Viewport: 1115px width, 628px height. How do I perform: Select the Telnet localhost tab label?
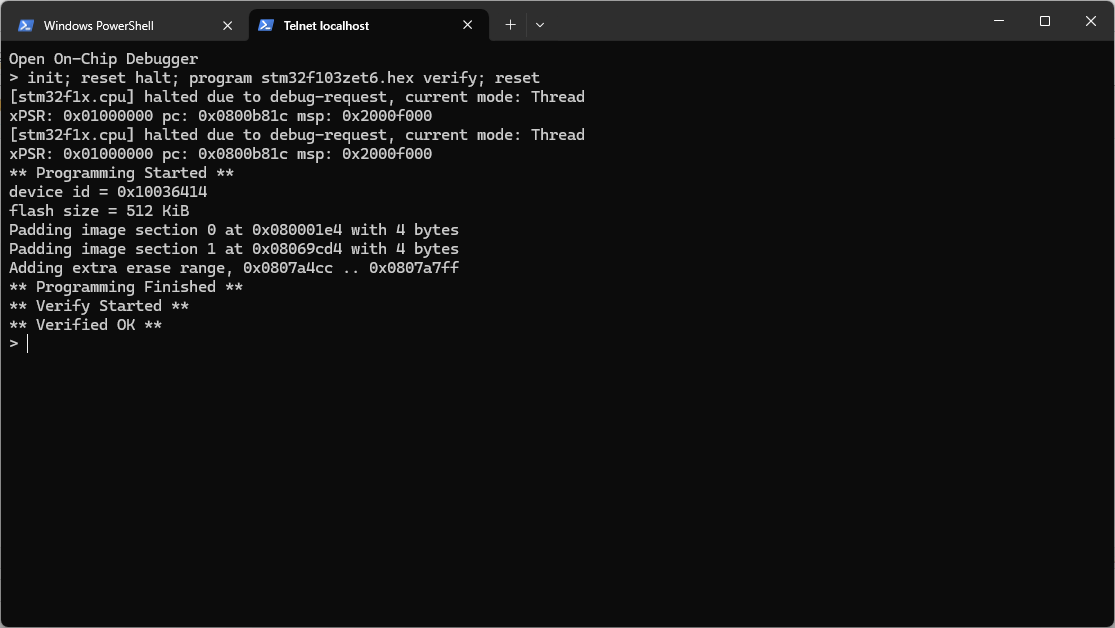[326, 26]
